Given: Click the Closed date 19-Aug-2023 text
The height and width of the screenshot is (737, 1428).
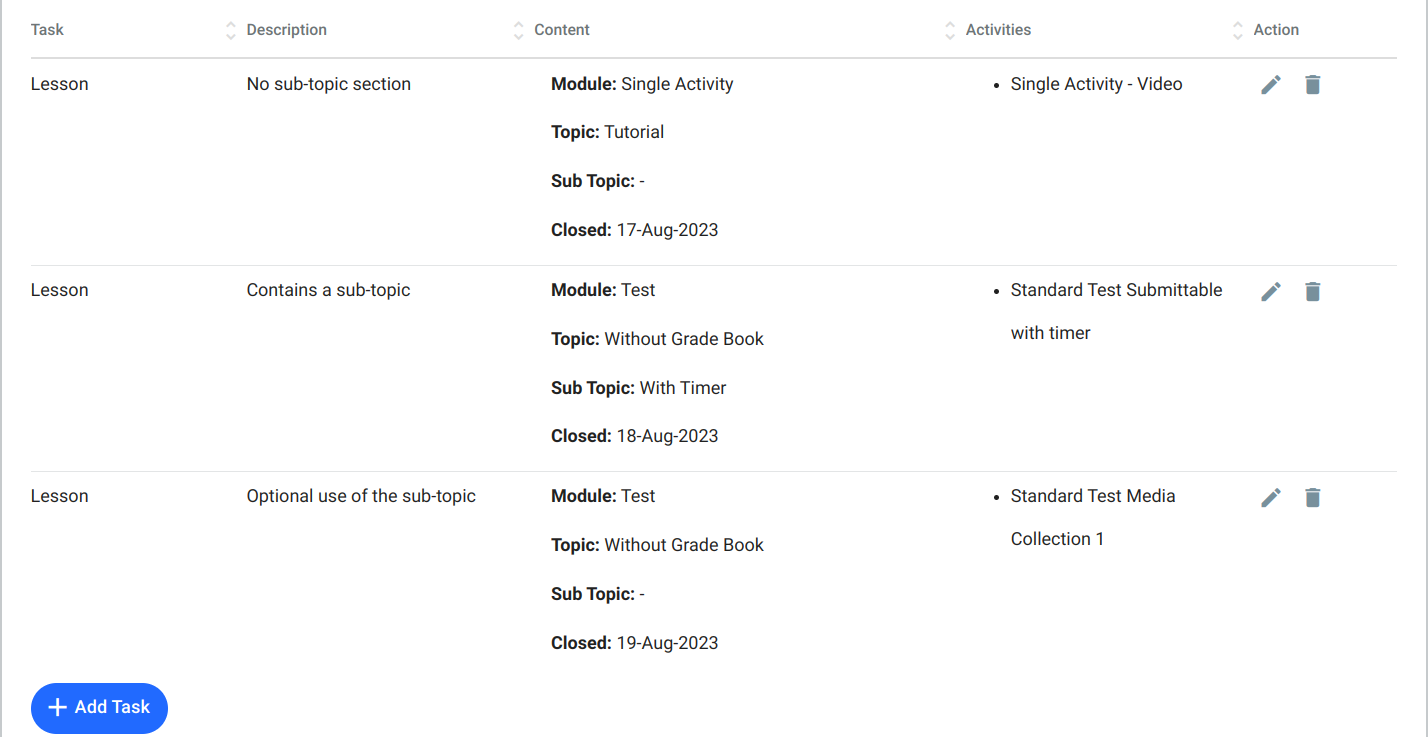Looking at the screenshot, I should tap(667, 642).
